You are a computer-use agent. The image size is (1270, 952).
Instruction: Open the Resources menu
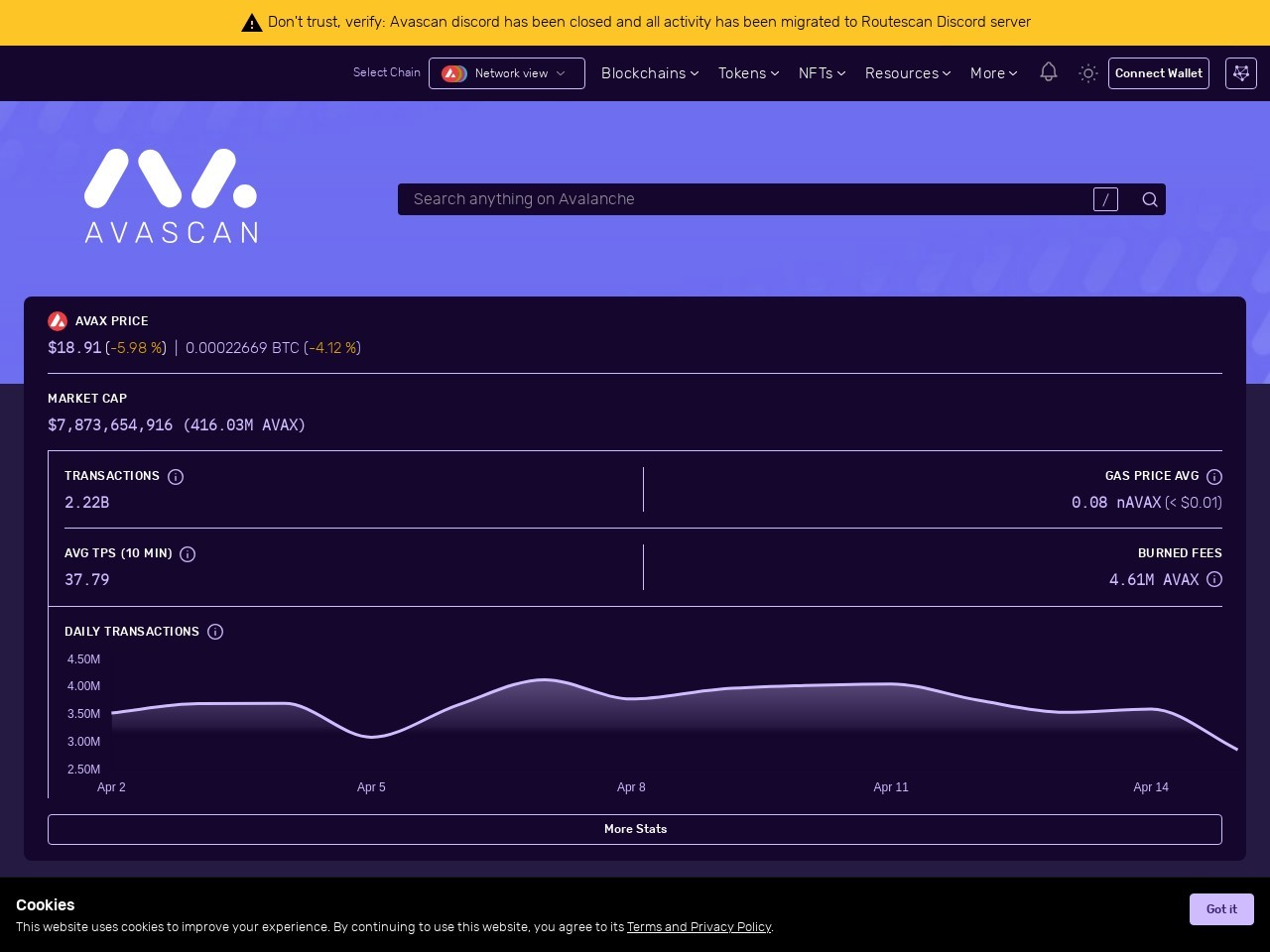pos(907,73)
